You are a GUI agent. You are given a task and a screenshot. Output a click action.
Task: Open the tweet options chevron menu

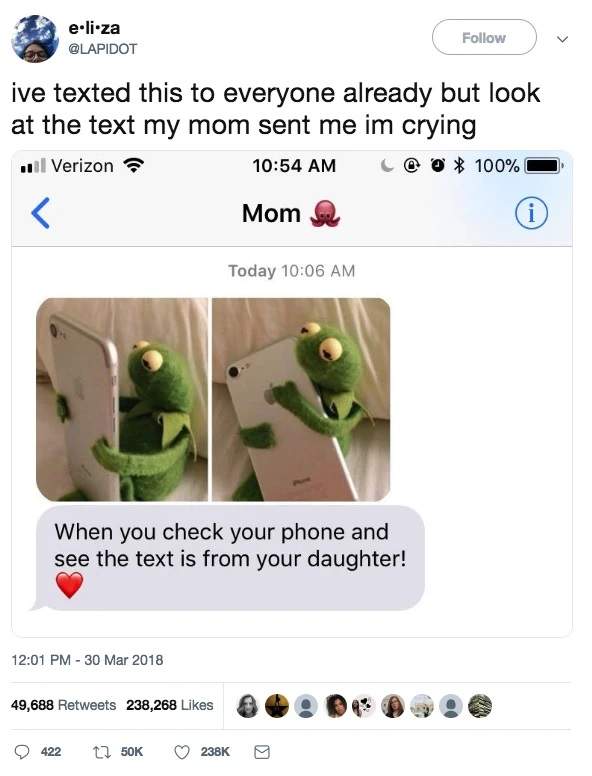click(562, 39)
